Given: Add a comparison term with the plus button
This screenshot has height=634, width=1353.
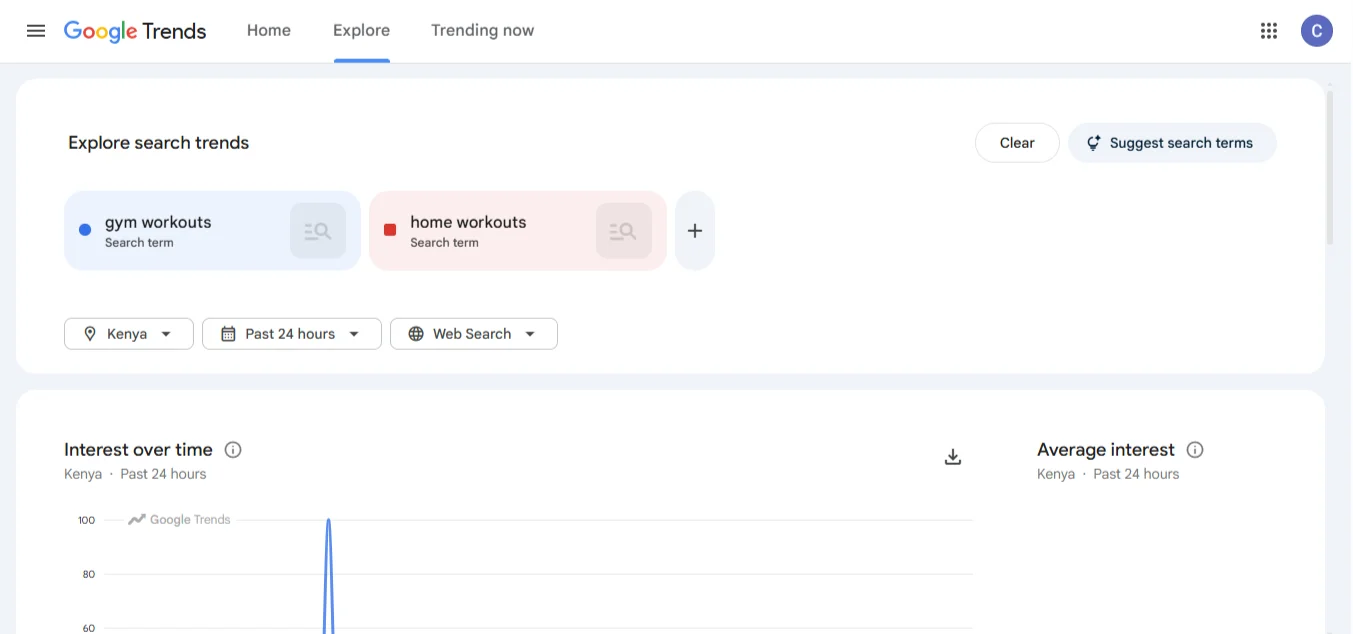Looking at the screenshot, I should point(695,231).
